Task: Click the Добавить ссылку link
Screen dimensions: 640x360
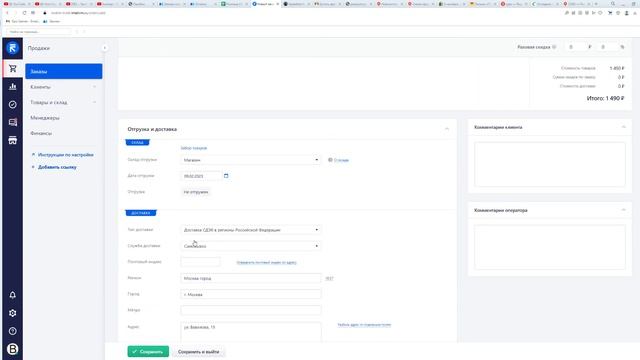Action: tap(57, 167)
